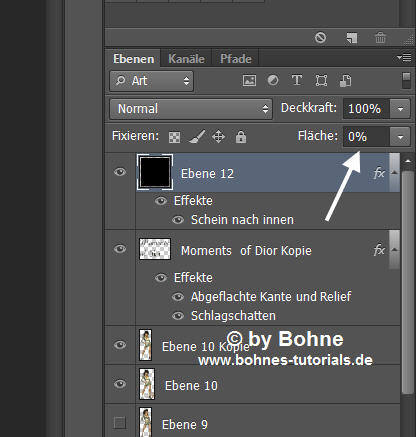Image resolution: width=416 pixels, height=437 pixels.
Task: Click the Deckkraft label
Action: [x=309, y=108]
